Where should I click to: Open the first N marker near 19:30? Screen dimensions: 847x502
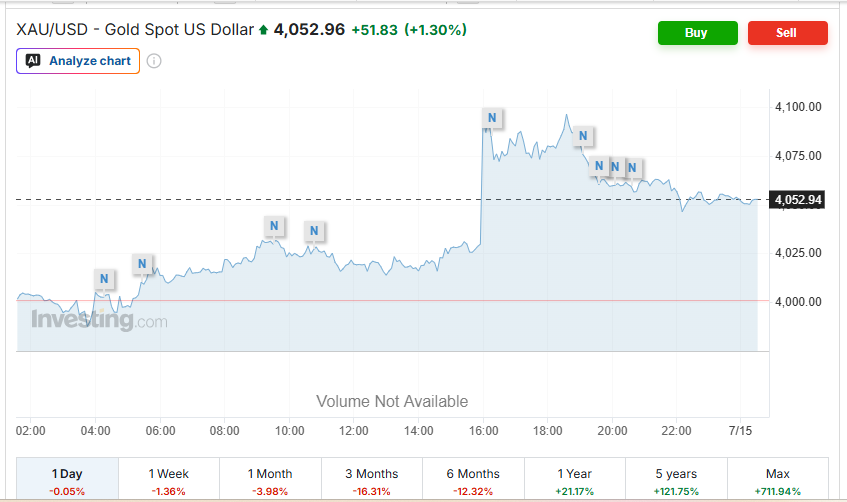[599, 166]
